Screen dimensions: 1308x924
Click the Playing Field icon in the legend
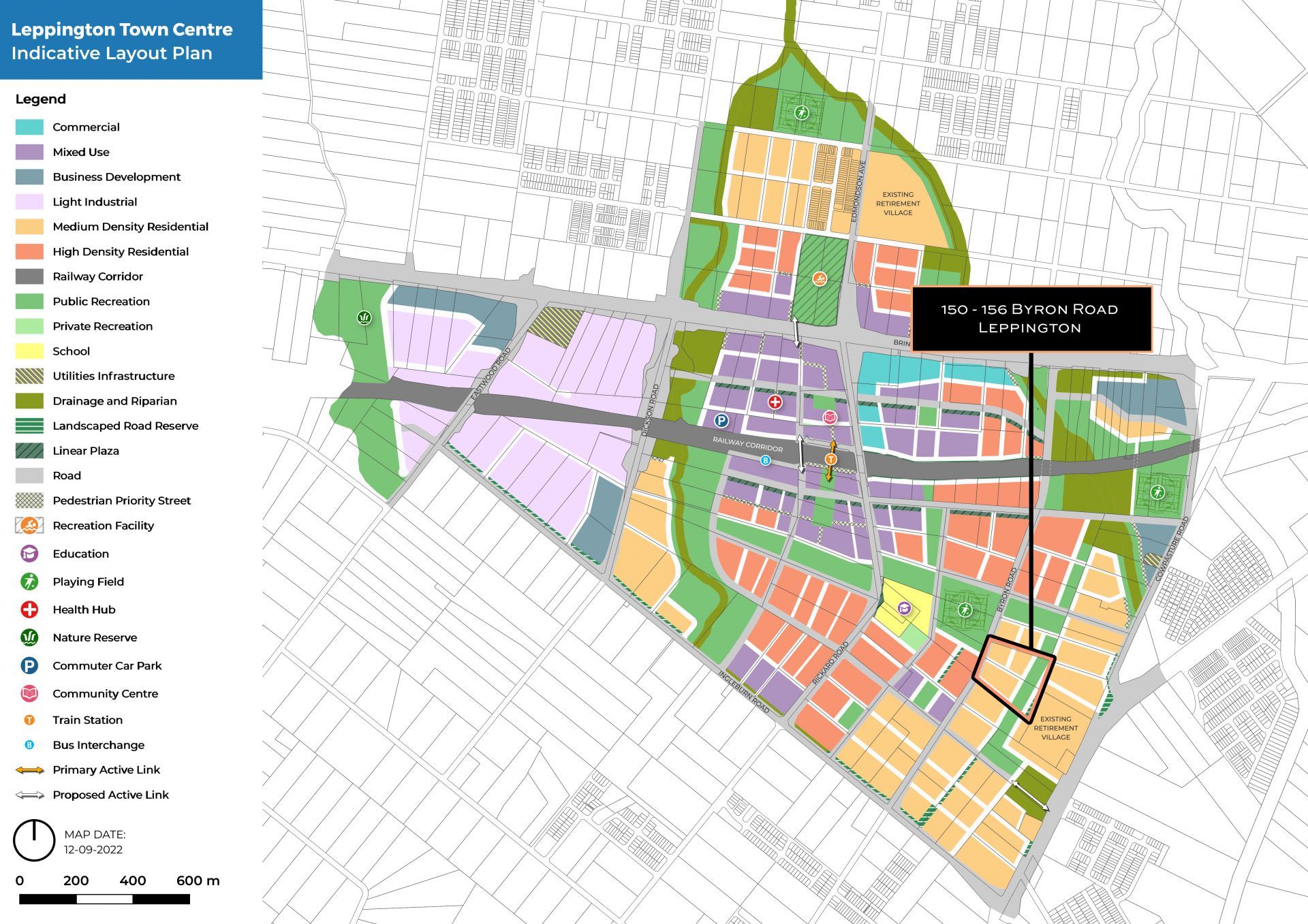(29, 582)
